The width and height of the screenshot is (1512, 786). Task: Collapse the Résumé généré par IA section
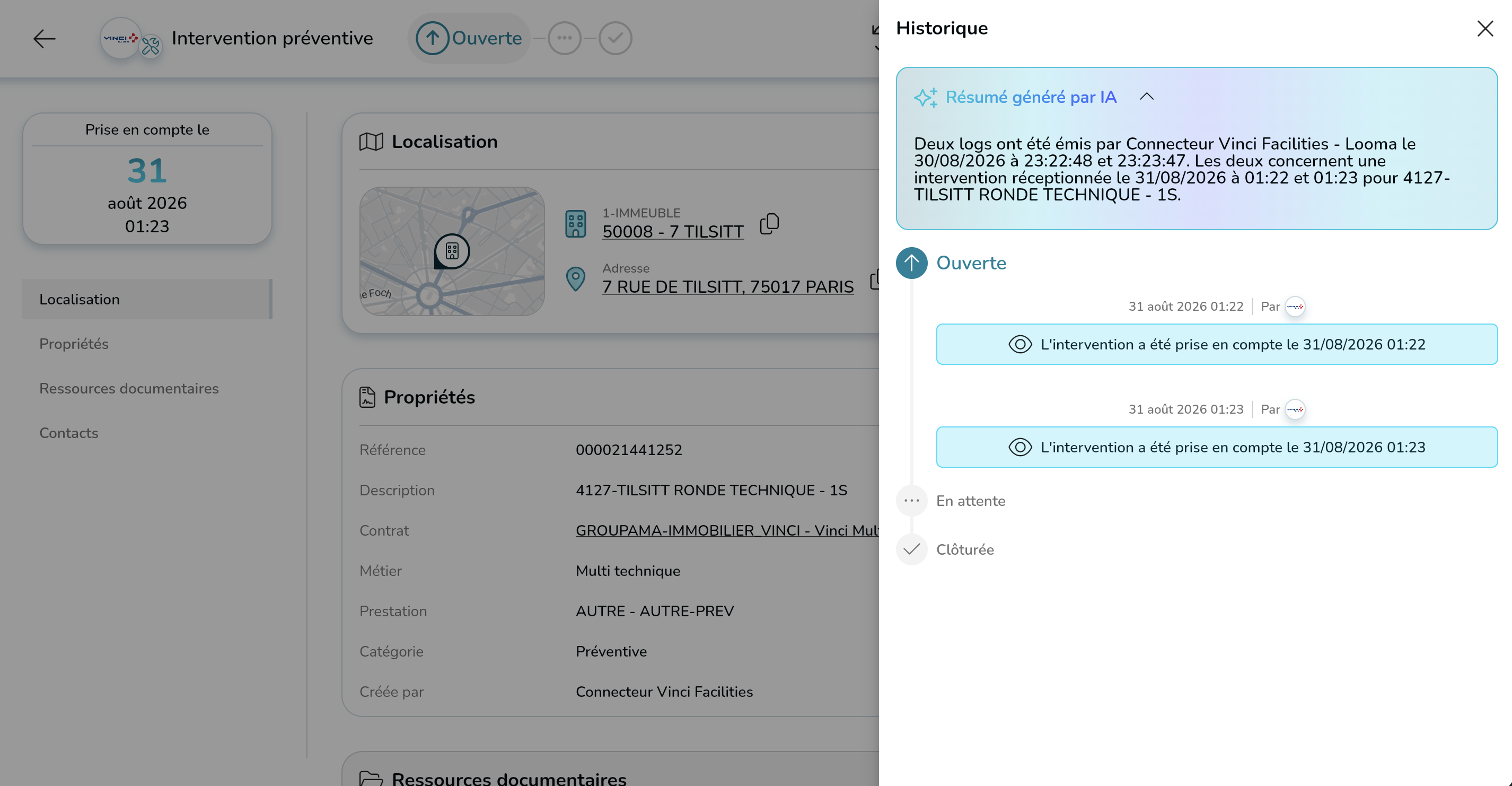(1146, 97)
